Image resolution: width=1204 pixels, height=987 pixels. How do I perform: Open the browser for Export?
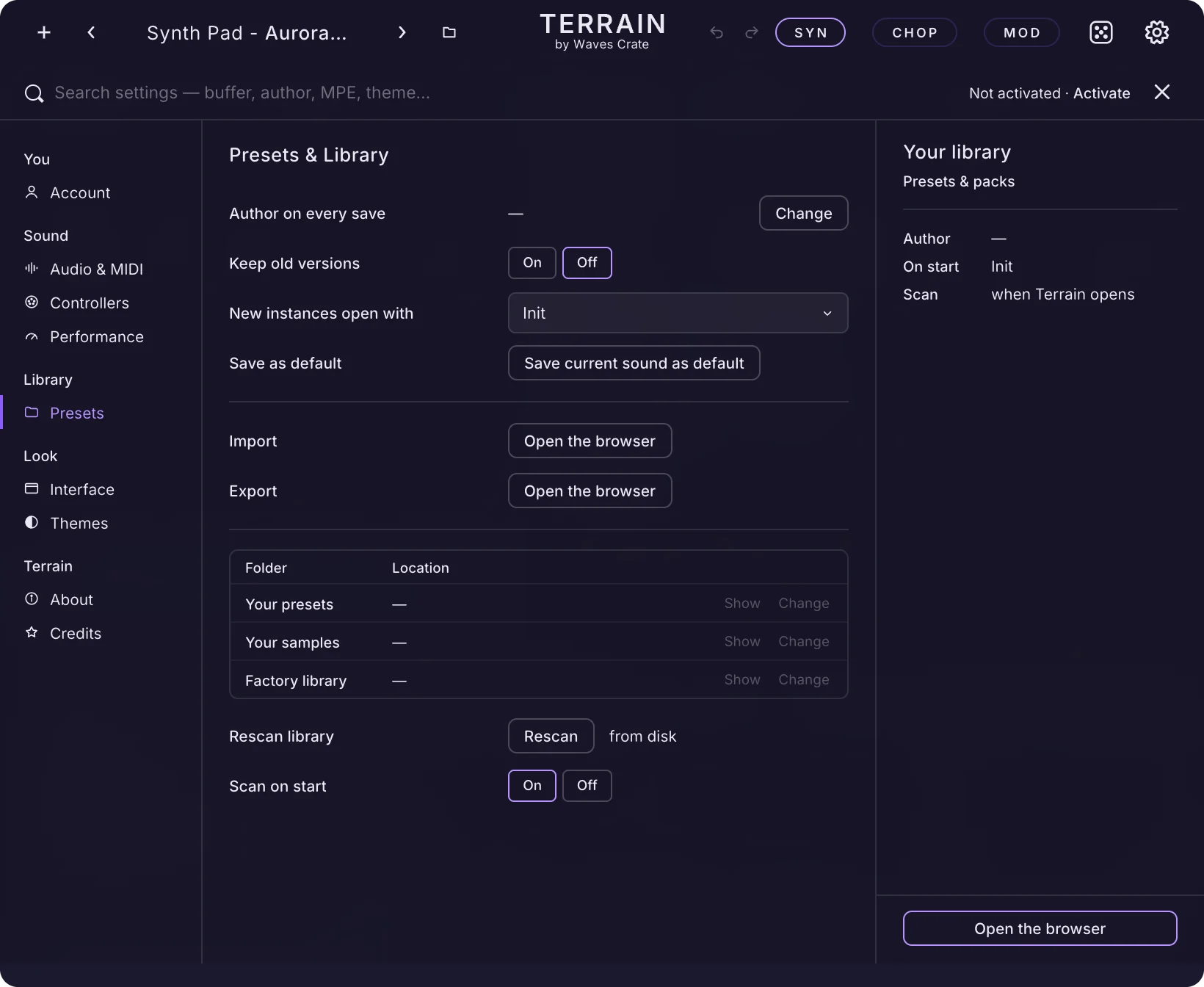coord(590,491)
